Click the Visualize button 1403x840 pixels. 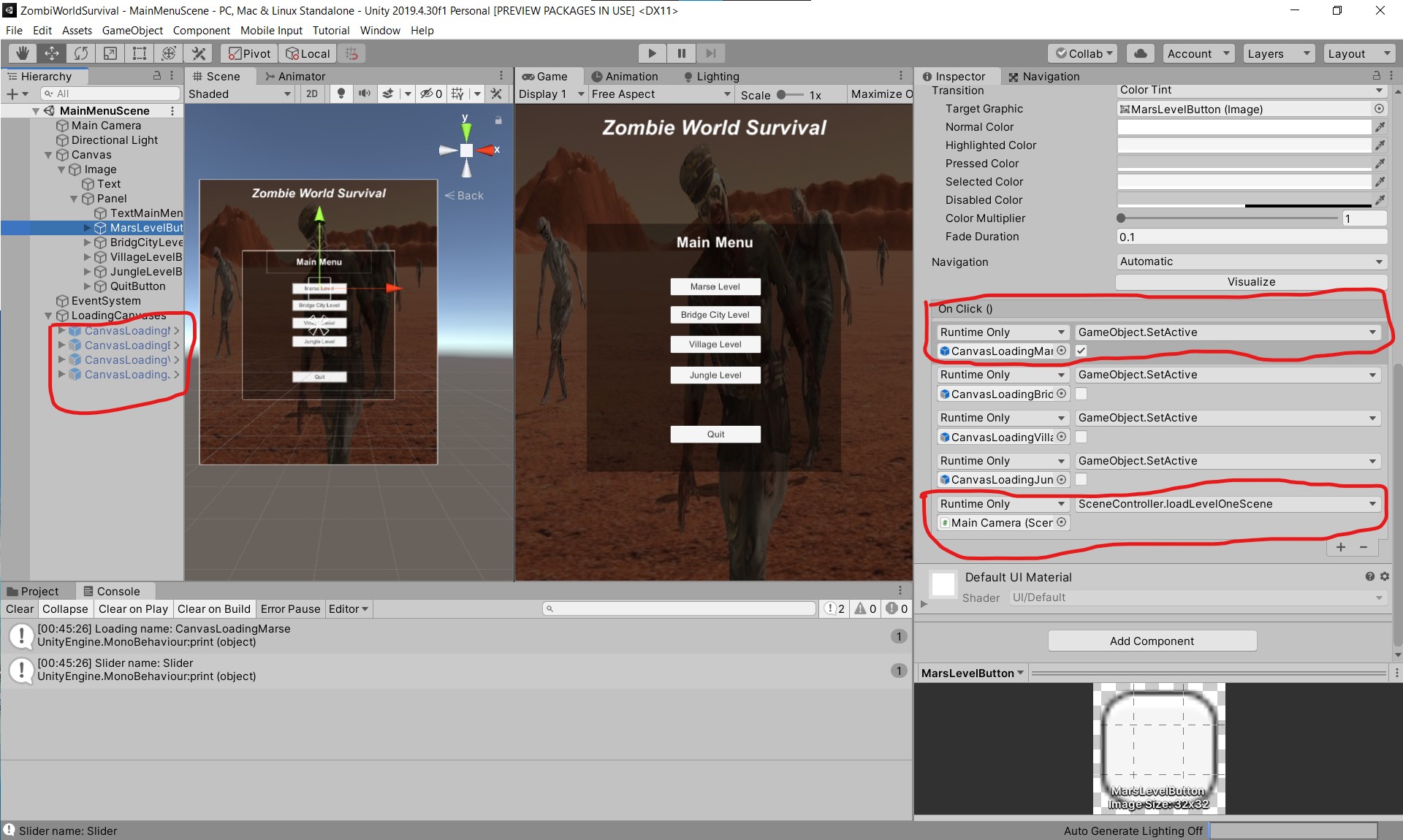pos(1251,282)
